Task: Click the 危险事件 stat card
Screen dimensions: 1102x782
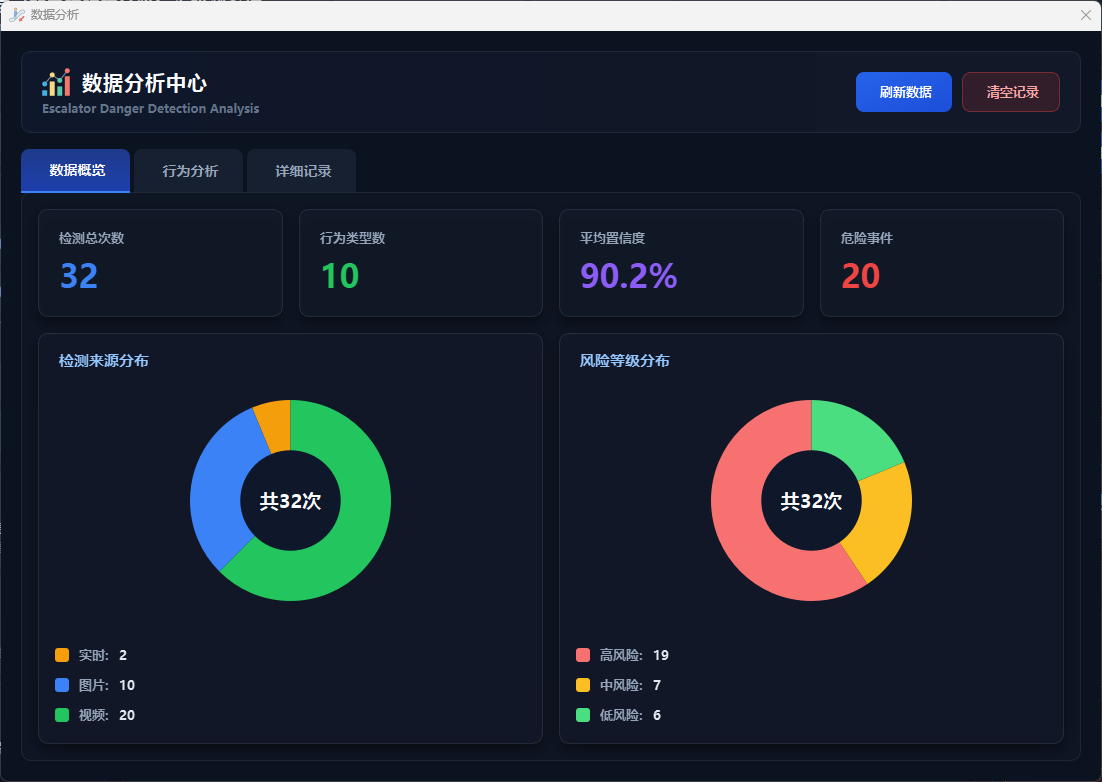Action: pyautogui.click(x=941, y=263)
